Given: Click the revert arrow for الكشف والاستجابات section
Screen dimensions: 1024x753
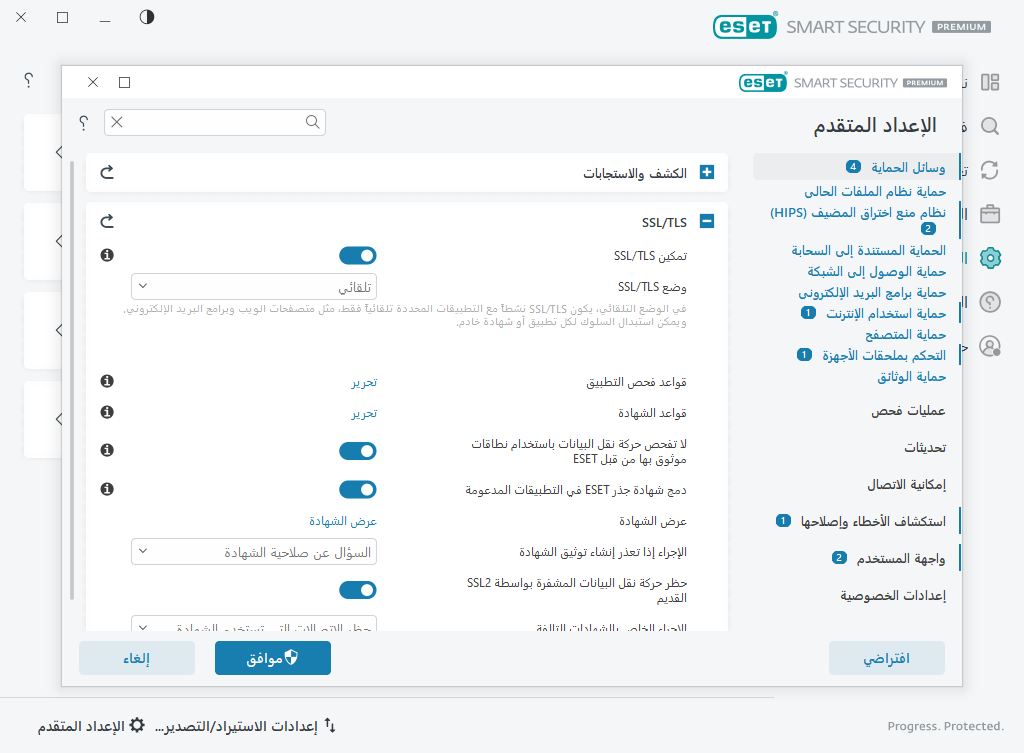Looking at the screenshot, I should tap(108, 172).
